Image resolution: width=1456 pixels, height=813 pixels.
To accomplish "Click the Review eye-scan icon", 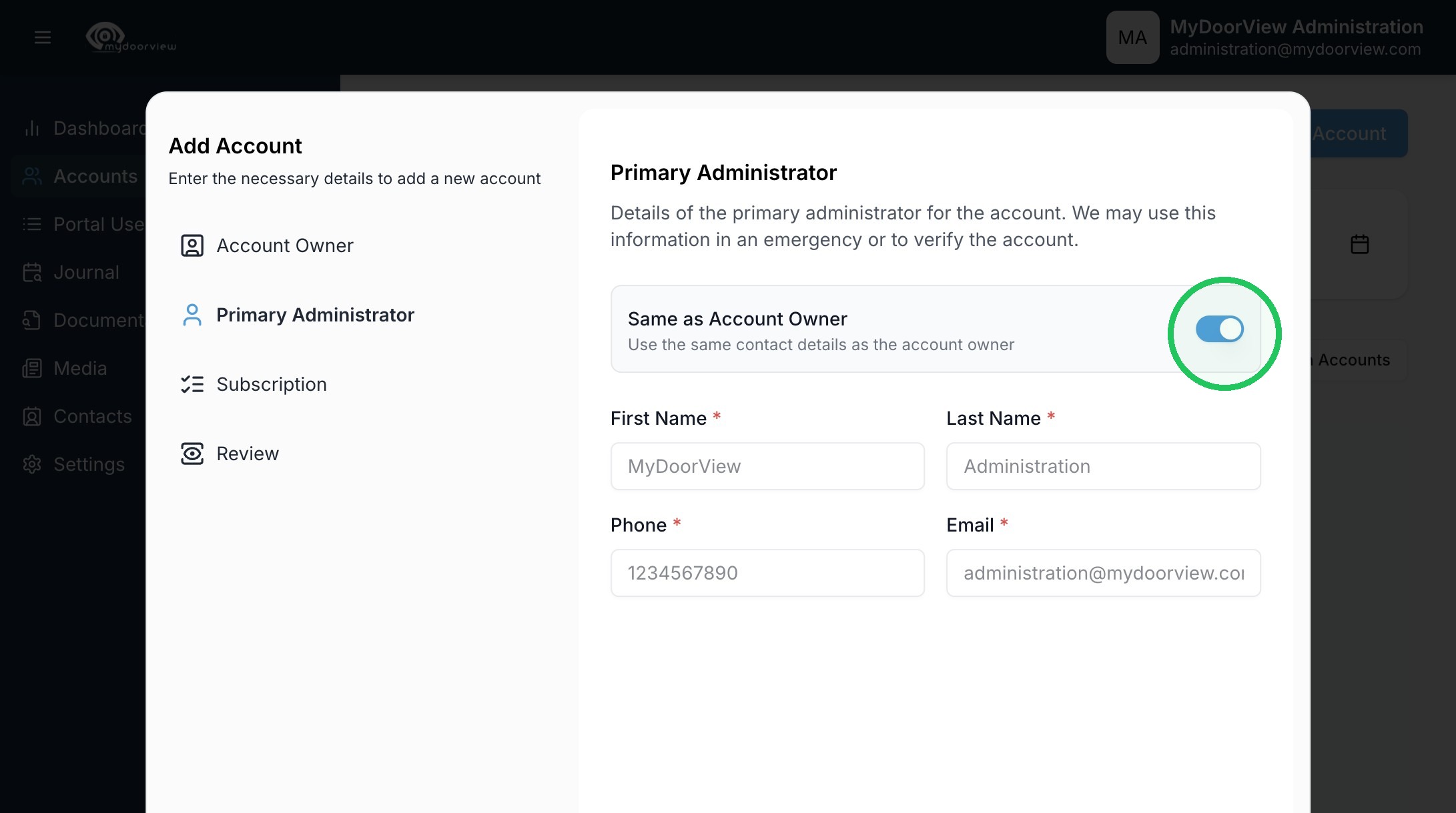I will point(192,454).
